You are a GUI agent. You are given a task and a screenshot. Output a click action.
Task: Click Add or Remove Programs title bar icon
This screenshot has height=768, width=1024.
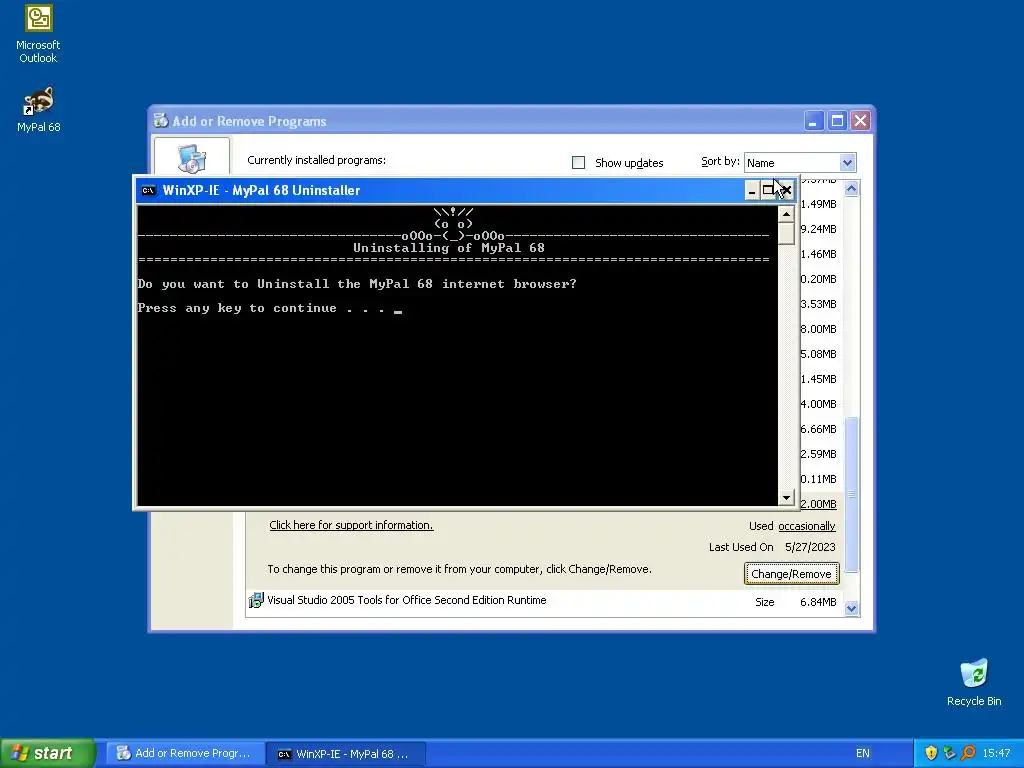click(161, 121)
